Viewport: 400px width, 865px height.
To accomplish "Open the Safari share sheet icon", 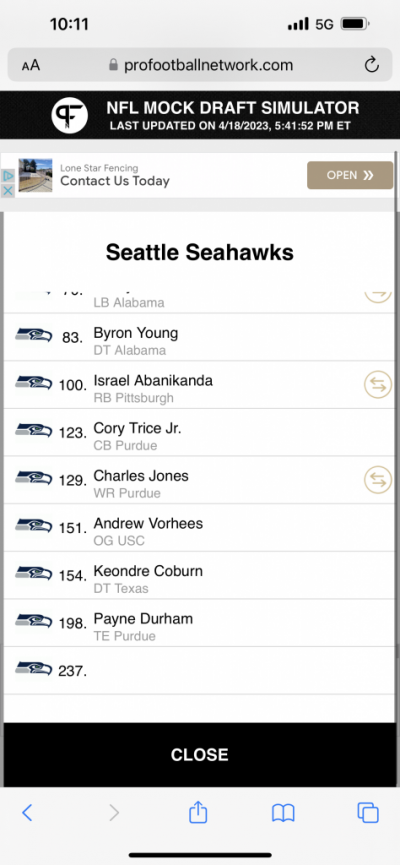I will pyautogui.click(x=198, y=813).
